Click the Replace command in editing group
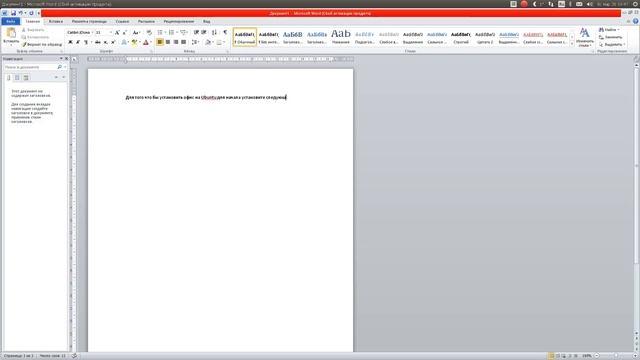The image size is (640, 360). pyautogui.click(x=610, y=37)
